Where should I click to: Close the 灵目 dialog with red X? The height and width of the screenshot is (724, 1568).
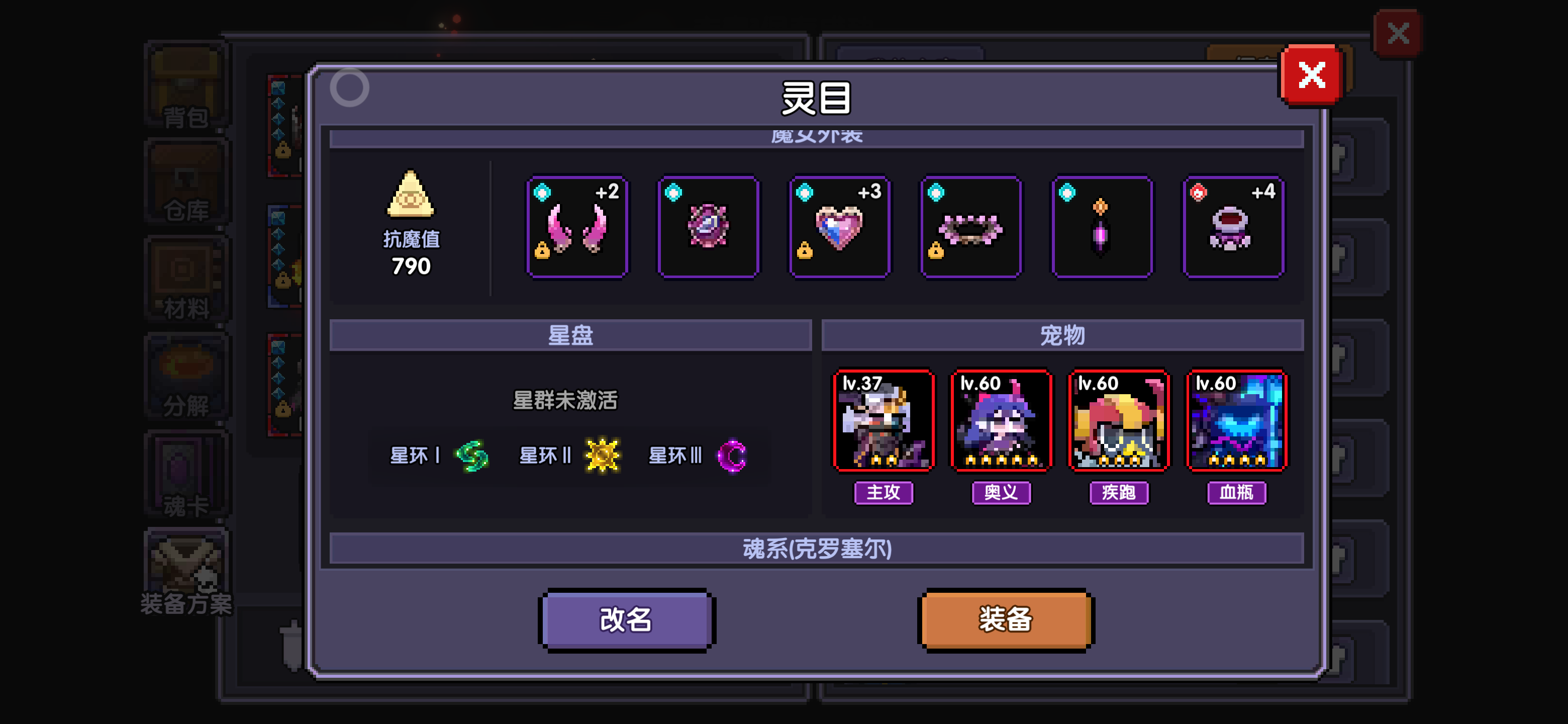pyautogui.click(x=1311, y=75)
